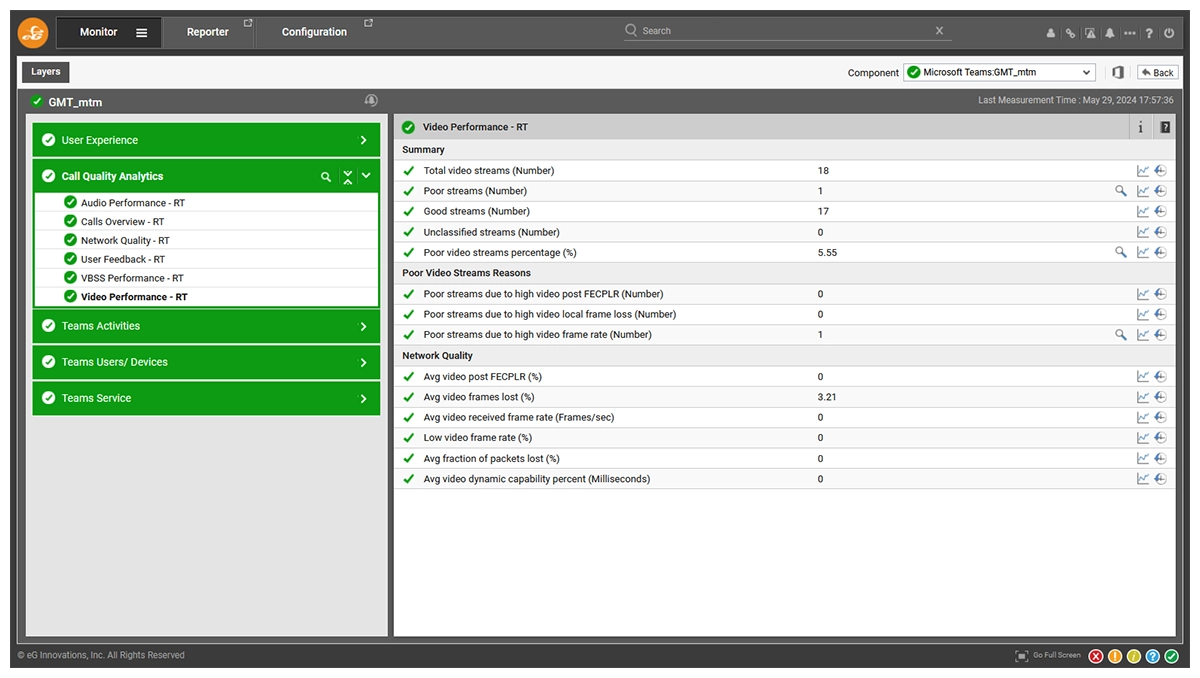Open graph for Avg video dynamic capability percent

coord(1143,479)
